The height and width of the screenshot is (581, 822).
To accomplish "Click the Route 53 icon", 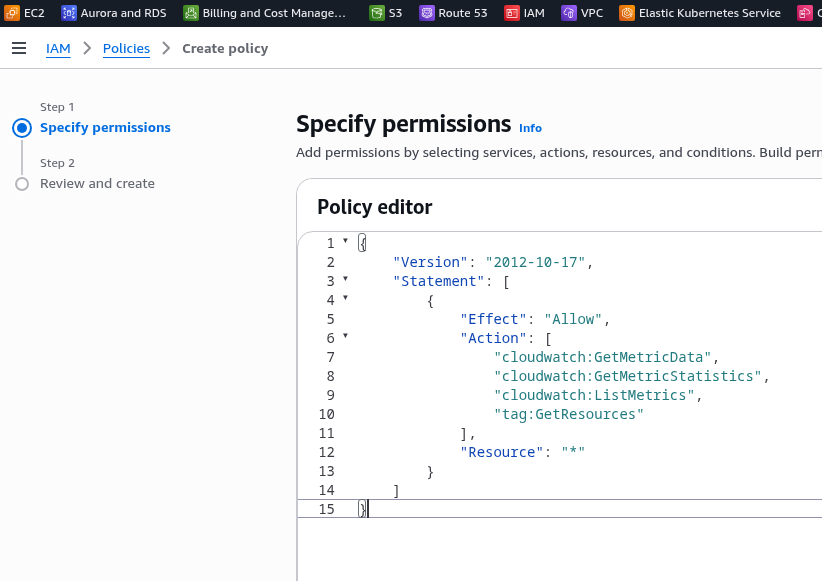I will pyautogui.click(x=427, y=14).
